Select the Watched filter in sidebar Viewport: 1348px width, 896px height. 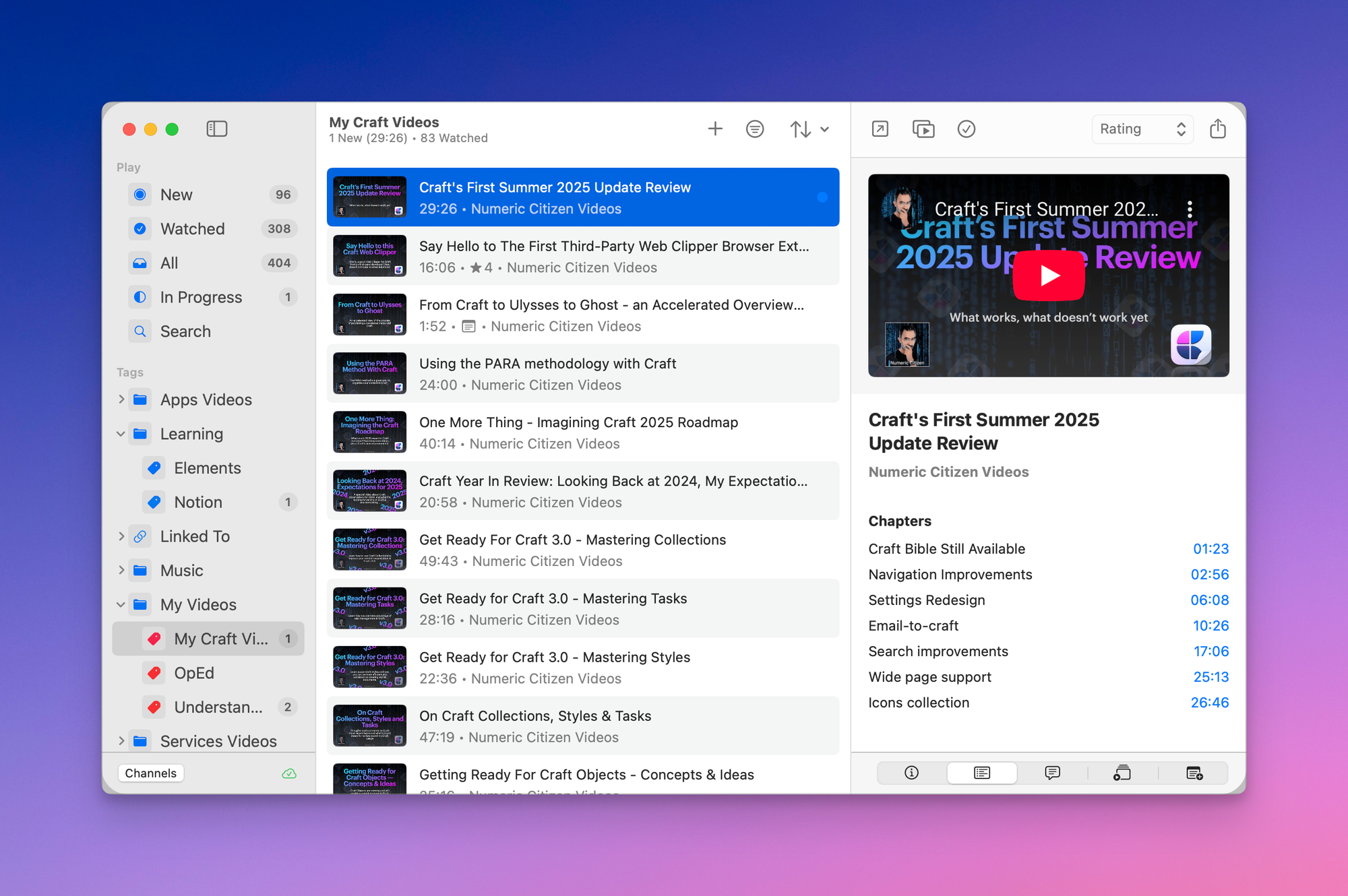[192, 229]
